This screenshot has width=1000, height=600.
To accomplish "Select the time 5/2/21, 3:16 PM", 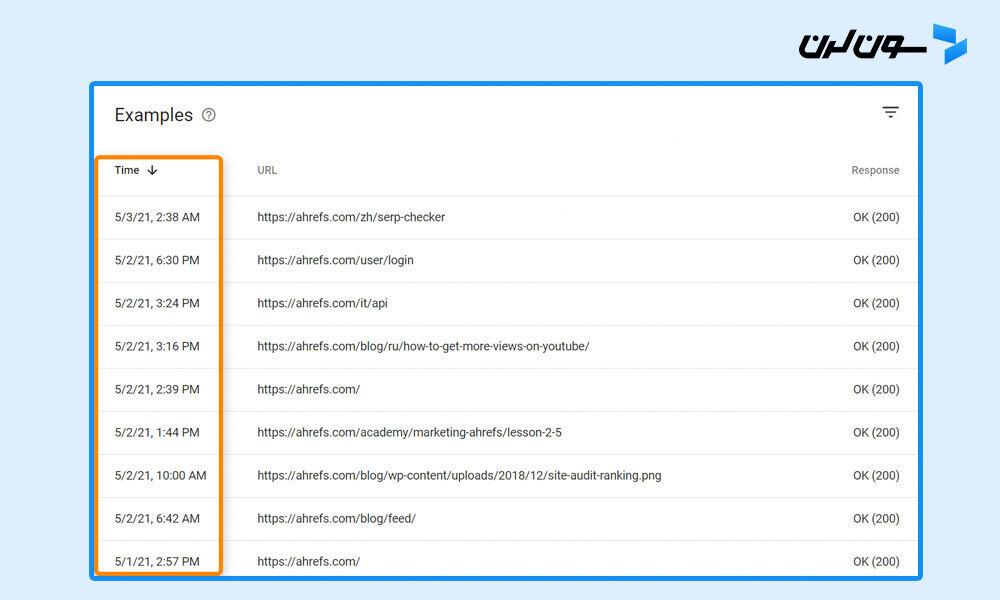I will (157, 346).
